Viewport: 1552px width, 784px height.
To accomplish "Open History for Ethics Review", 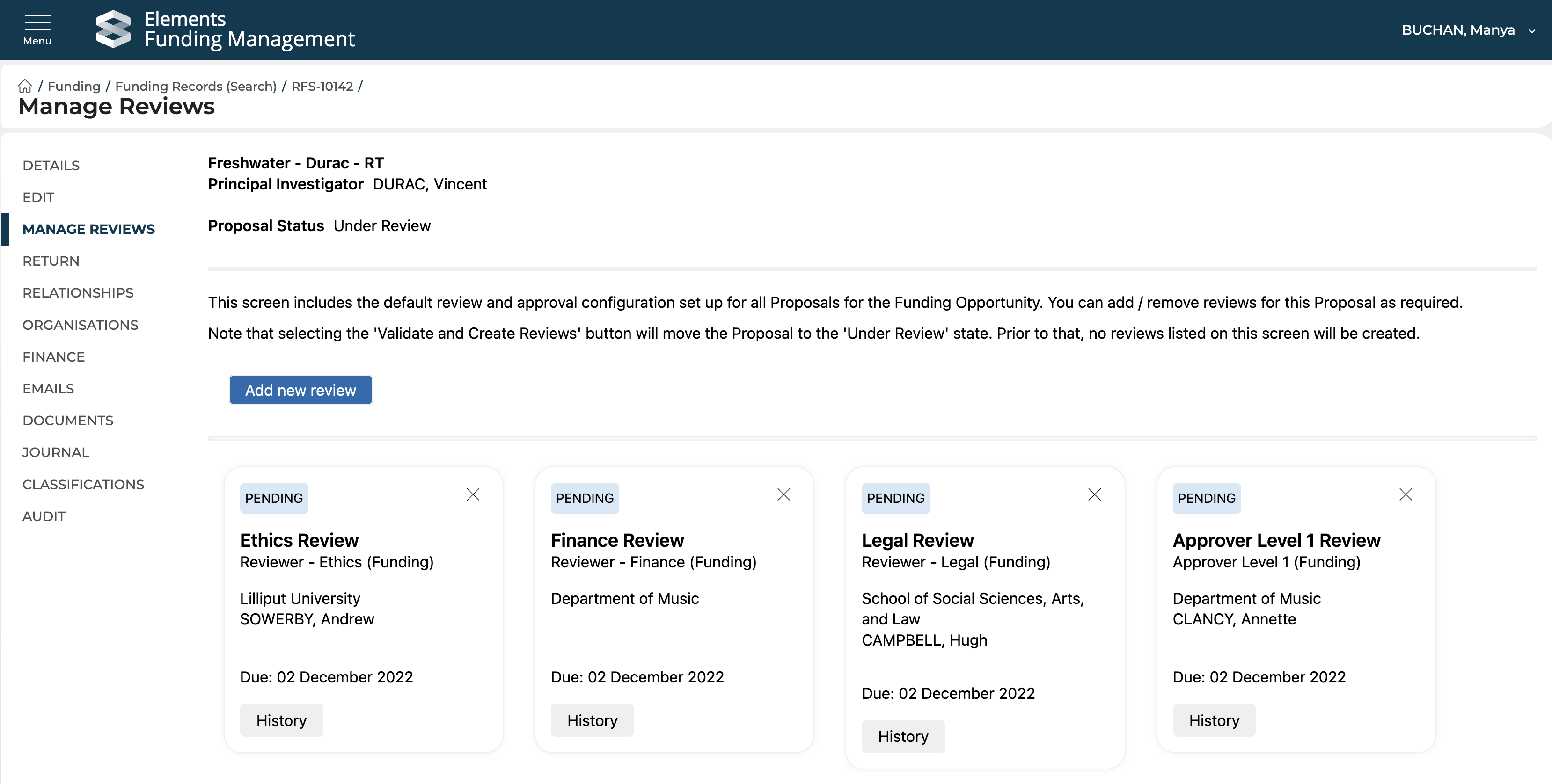I will [281, 720].
